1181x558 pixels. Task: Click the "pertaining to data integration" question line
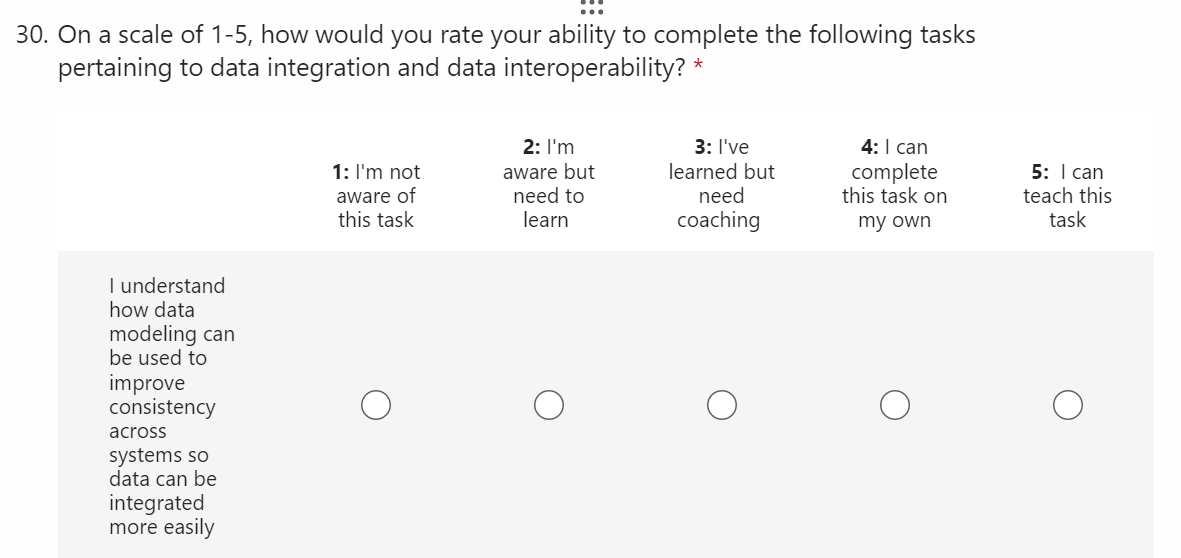click(x=370, y=68)
